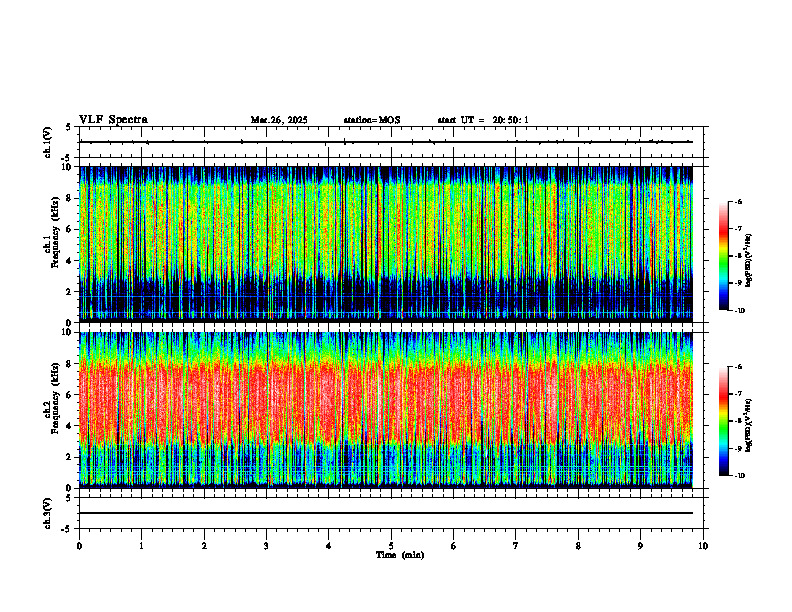Click the ch.1 voltage waveform trace
Image resolution: width=792 pixels, height=612 pixels.
[x=386, y=142]
